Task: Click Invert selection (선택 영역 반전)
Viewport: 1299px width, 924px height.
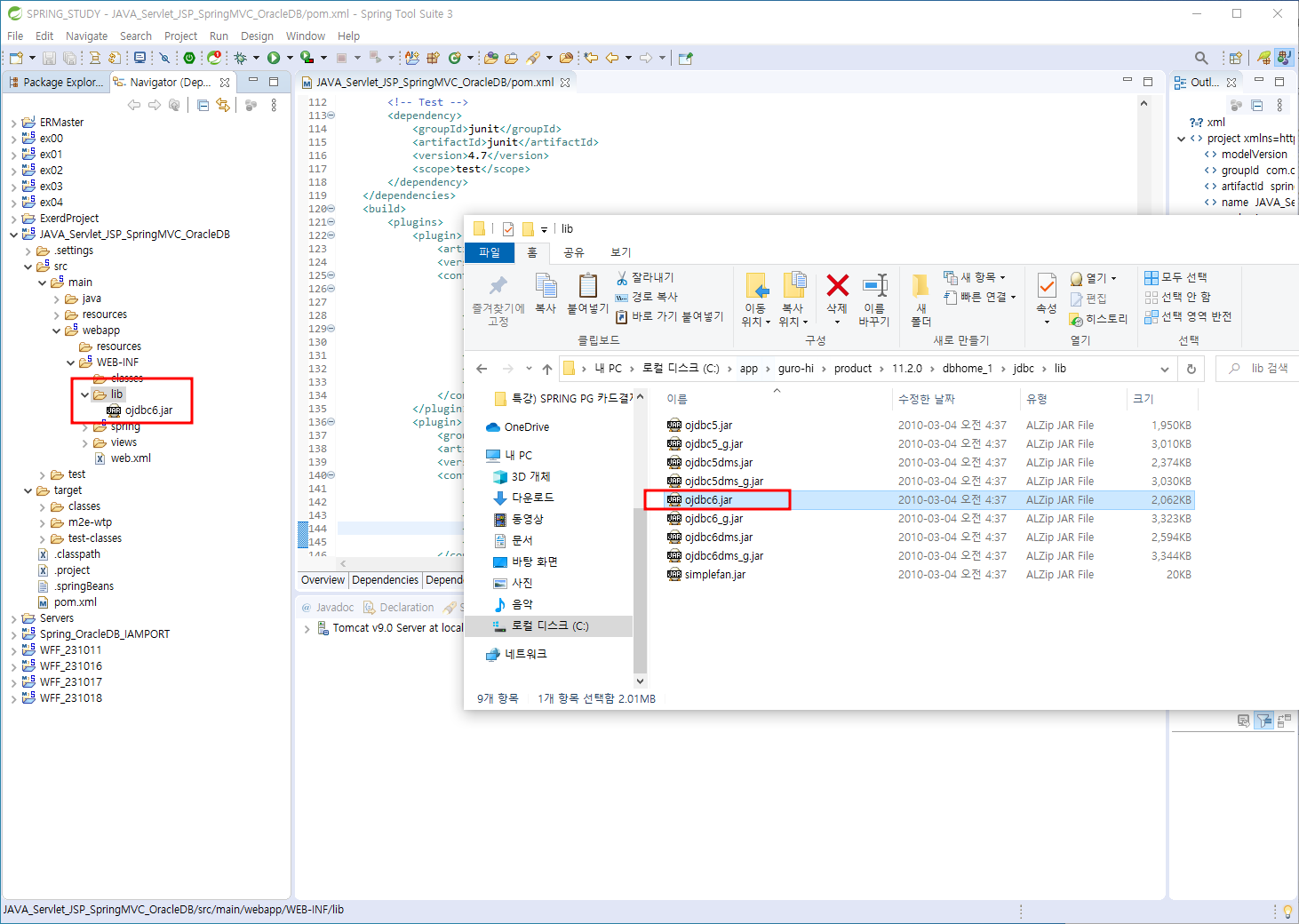Action: [x=1188, y=317]
